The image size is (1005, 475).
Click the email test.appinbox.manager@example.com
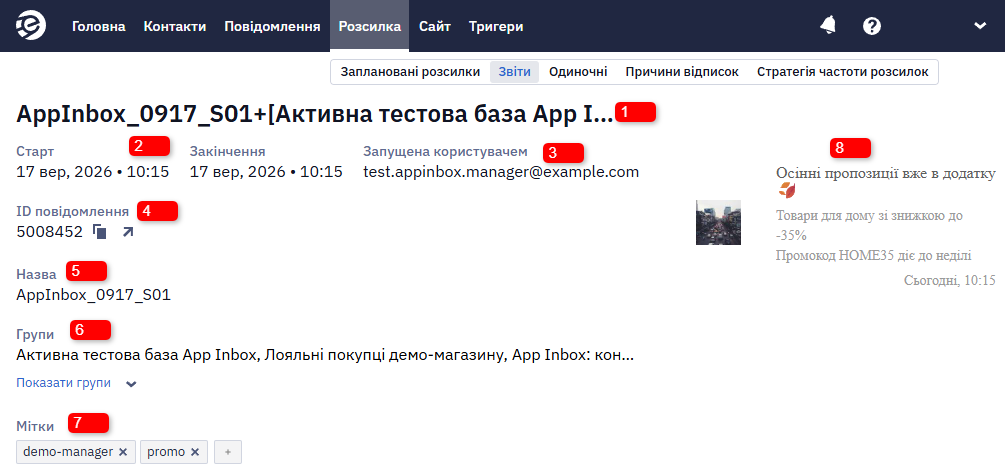501,172
